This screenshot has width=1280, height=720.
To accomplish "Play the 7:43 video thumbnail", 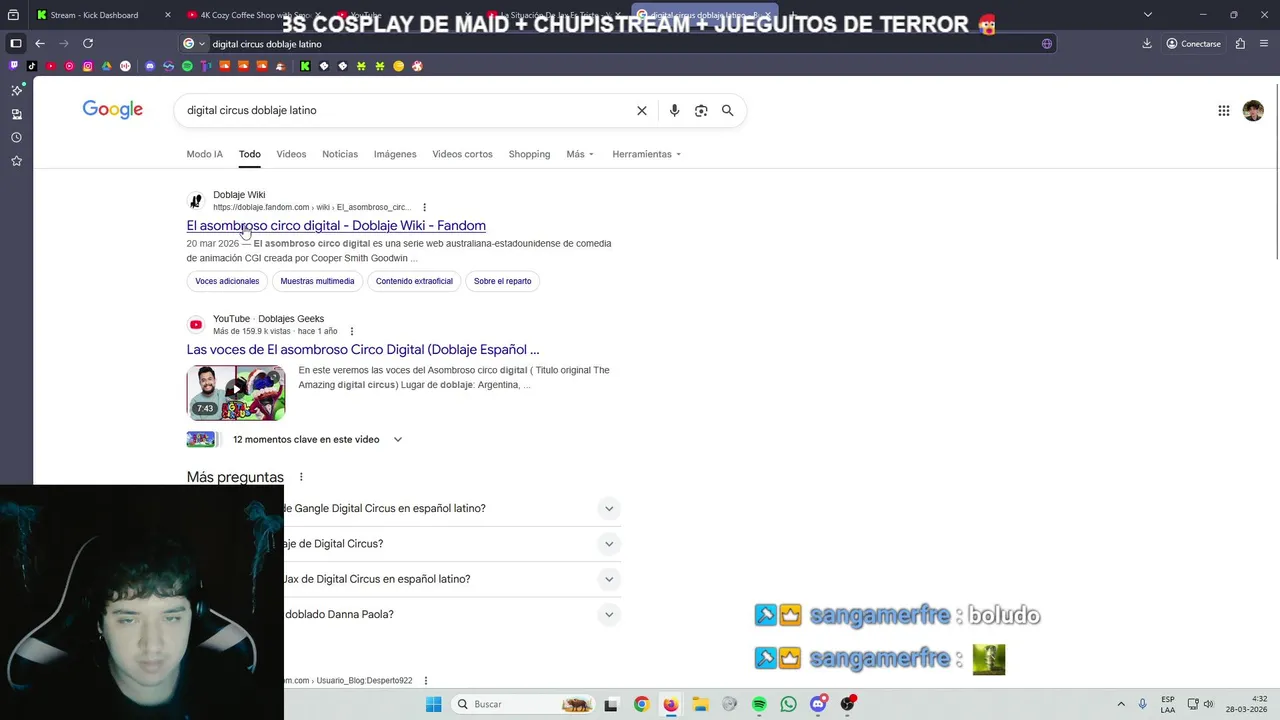I will click(236, 392).
